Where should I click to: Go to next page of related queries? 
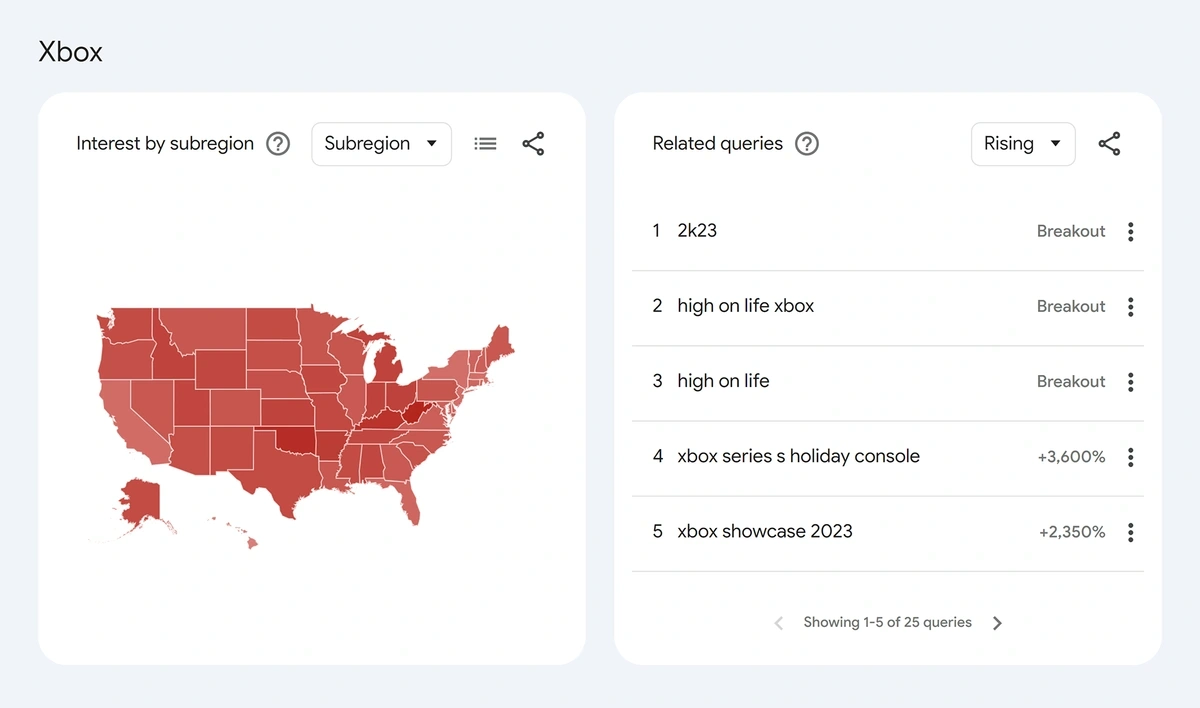[997, 623]
